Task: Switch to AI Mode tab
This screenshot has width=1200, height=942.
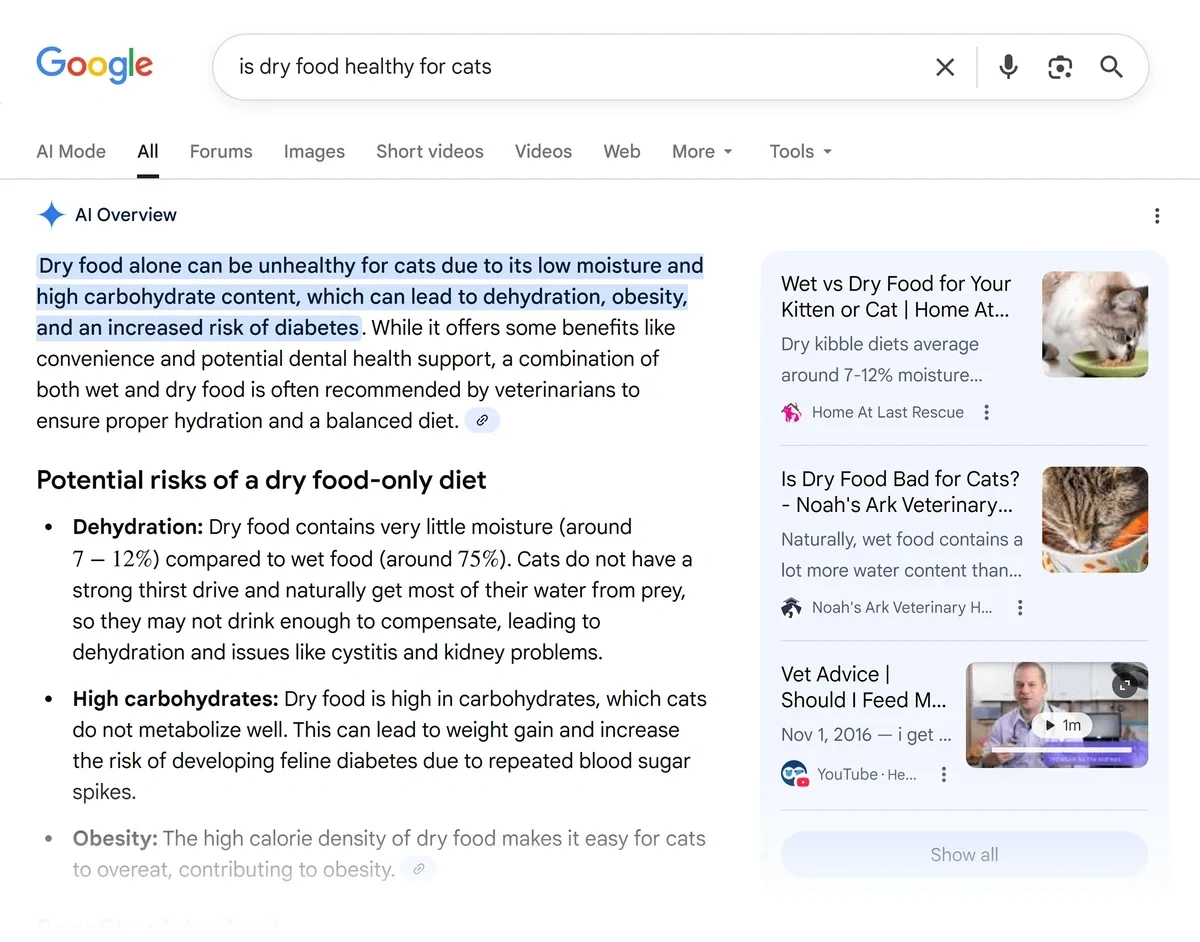Action: click(71, 152)
